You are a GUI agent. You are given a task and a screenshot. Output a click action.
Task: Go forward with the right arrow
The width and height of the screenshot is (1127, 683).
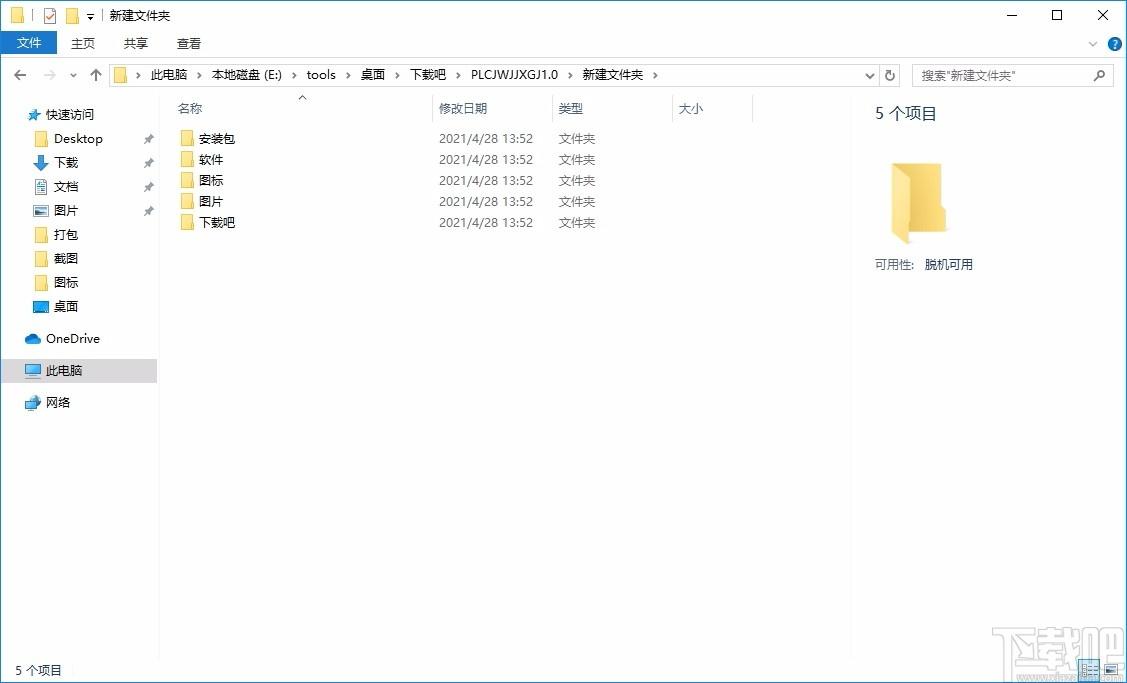click(x=50, y=75)
